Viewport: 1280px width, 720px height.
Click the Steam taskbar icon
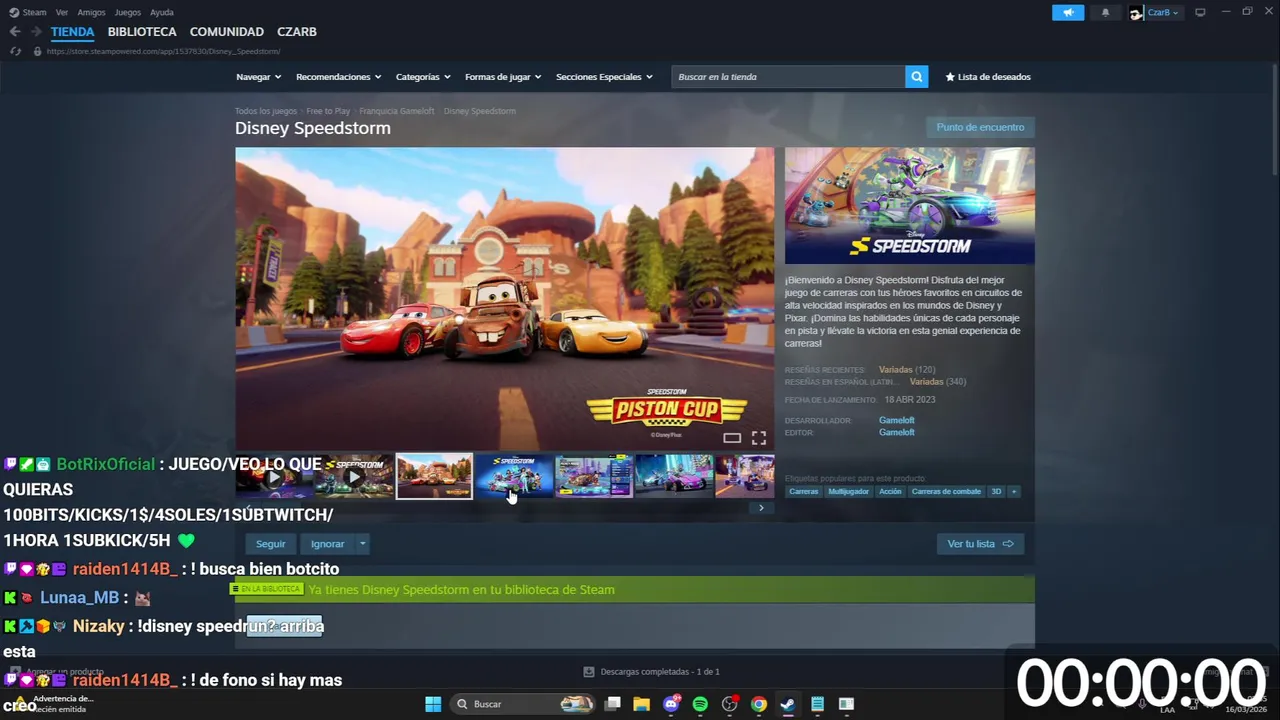tap(788, 704)
